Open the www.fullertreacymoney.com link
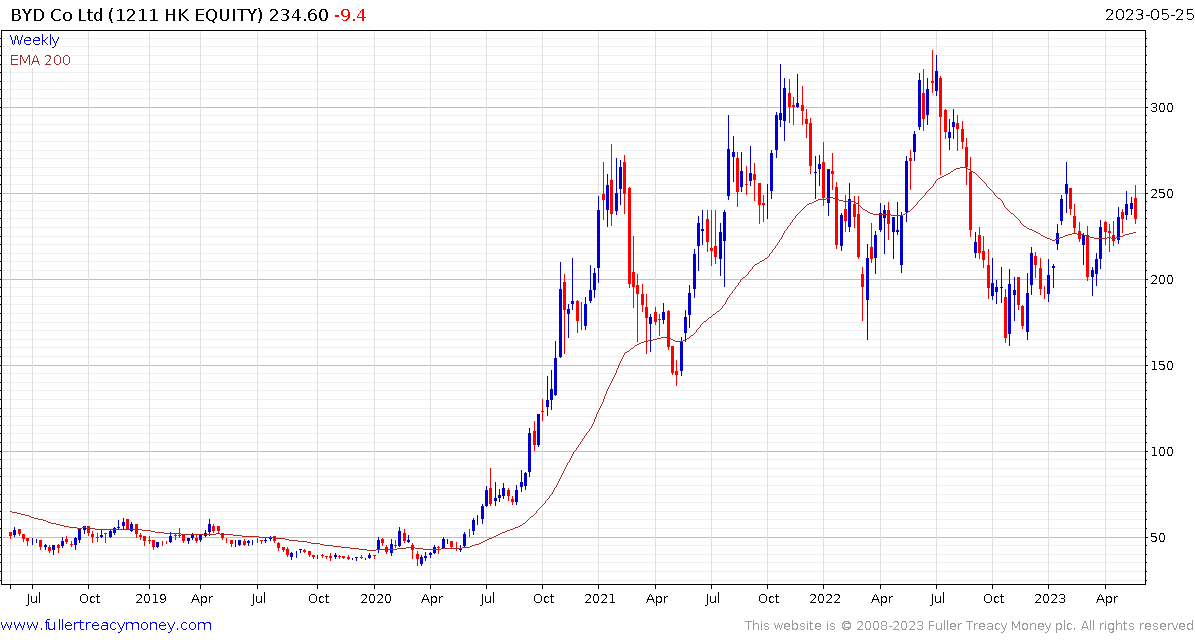Screen dimensions: 1195x640 [106, 626]
